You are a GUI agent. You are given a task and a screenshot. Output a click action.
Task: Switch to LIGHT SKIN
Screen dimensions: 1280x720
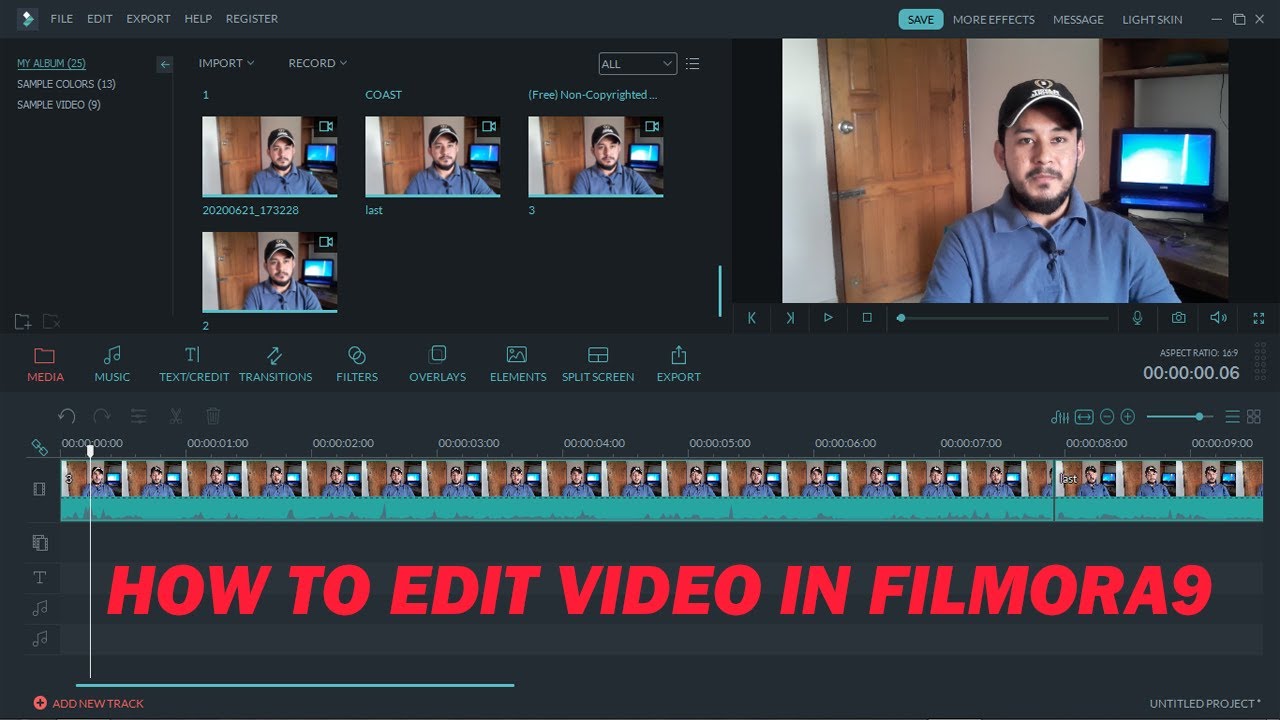tap(1152, 19)
